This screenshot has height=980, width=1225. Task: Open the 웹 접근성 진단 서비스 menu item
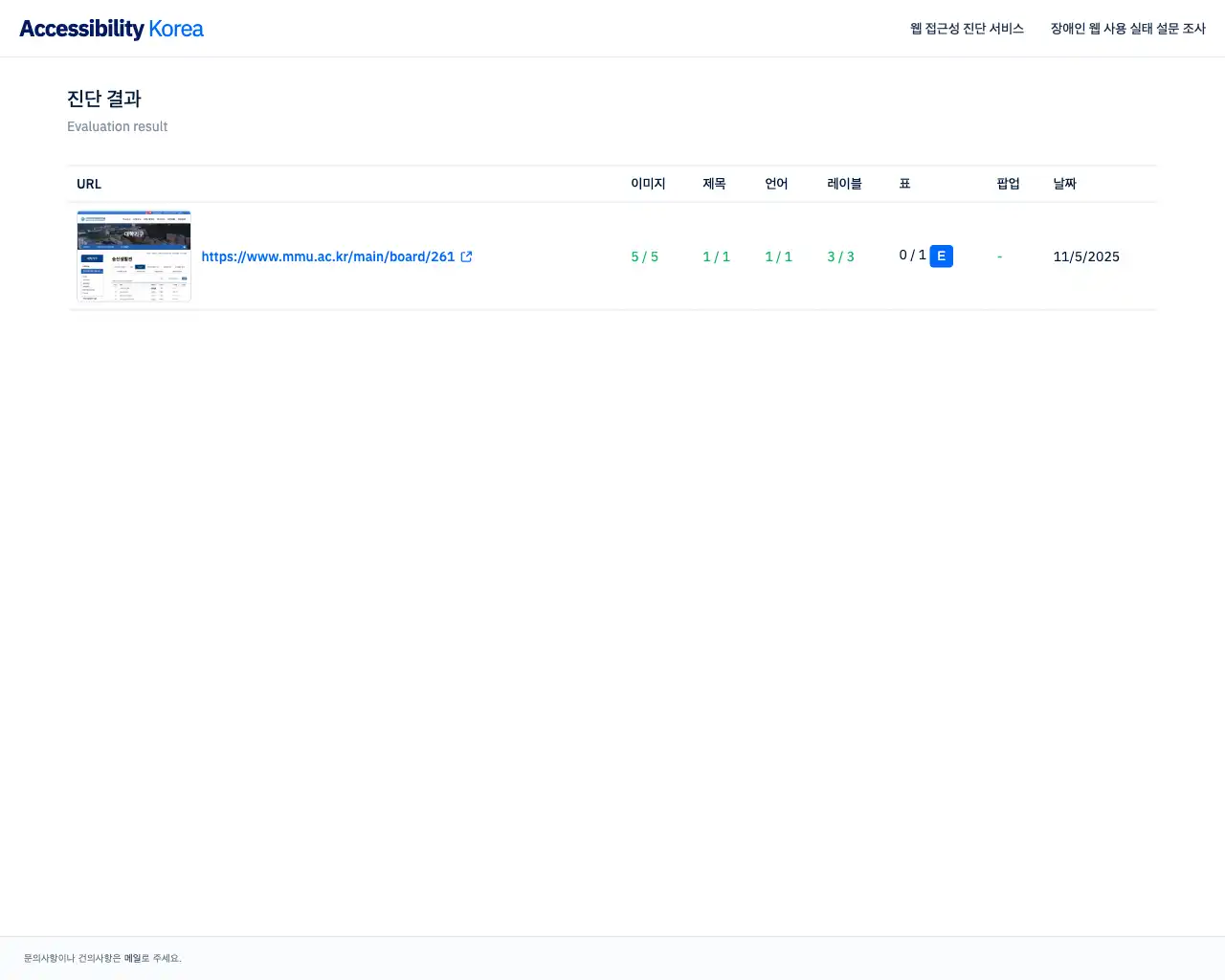pyautogui.click(x=967, y=29)
